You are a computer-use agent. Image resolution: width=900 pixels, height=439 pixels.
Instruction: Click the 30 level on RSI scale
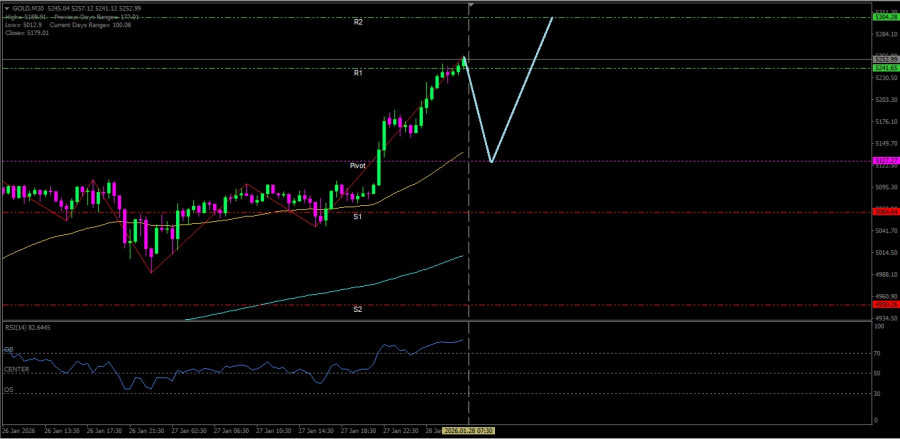pyautogui.click(x=877, y=393)
